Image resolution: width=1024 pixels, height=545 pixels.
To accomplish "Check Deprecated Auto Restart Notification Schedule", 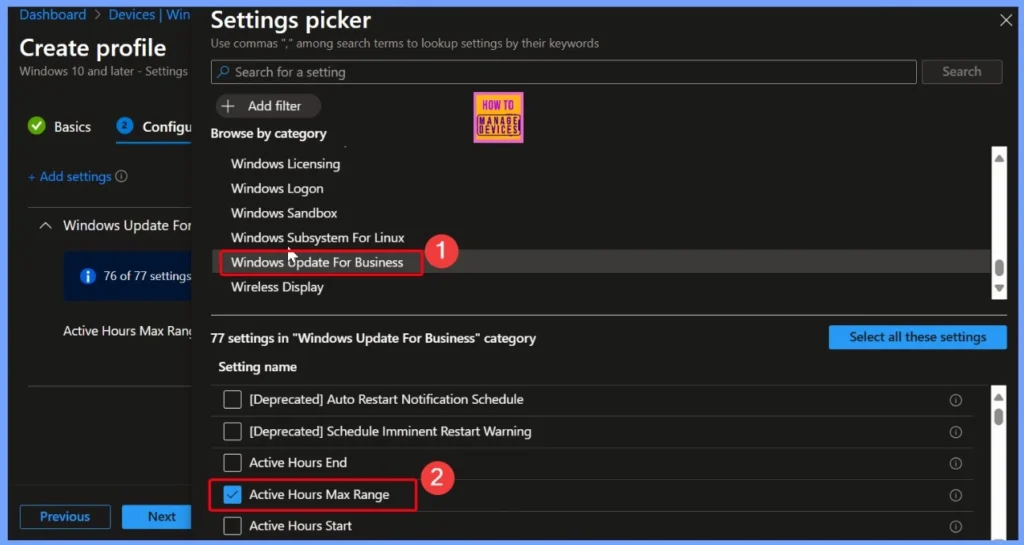I will pyautogui.click(x=232, y=399).
